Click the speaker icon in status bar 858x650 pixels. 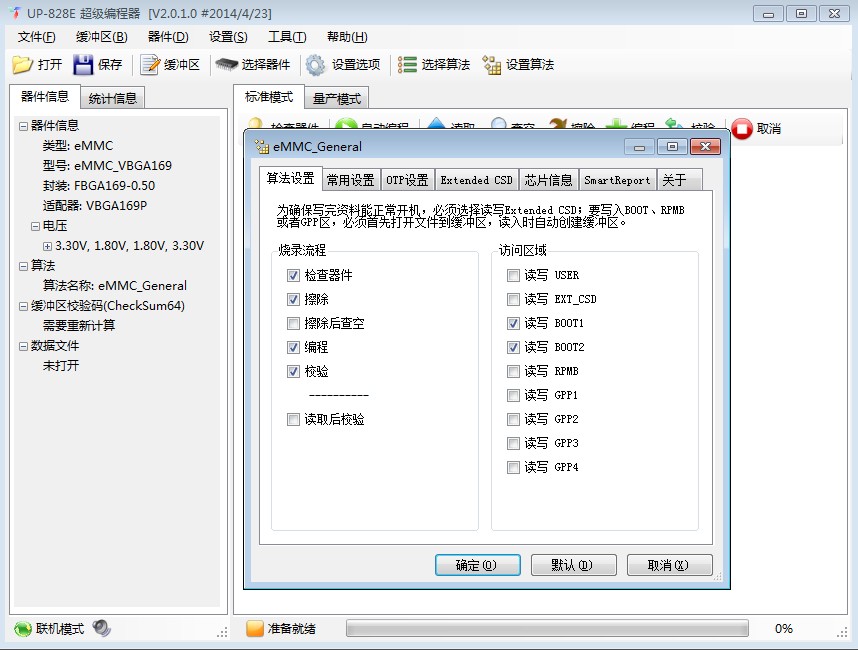102,628
